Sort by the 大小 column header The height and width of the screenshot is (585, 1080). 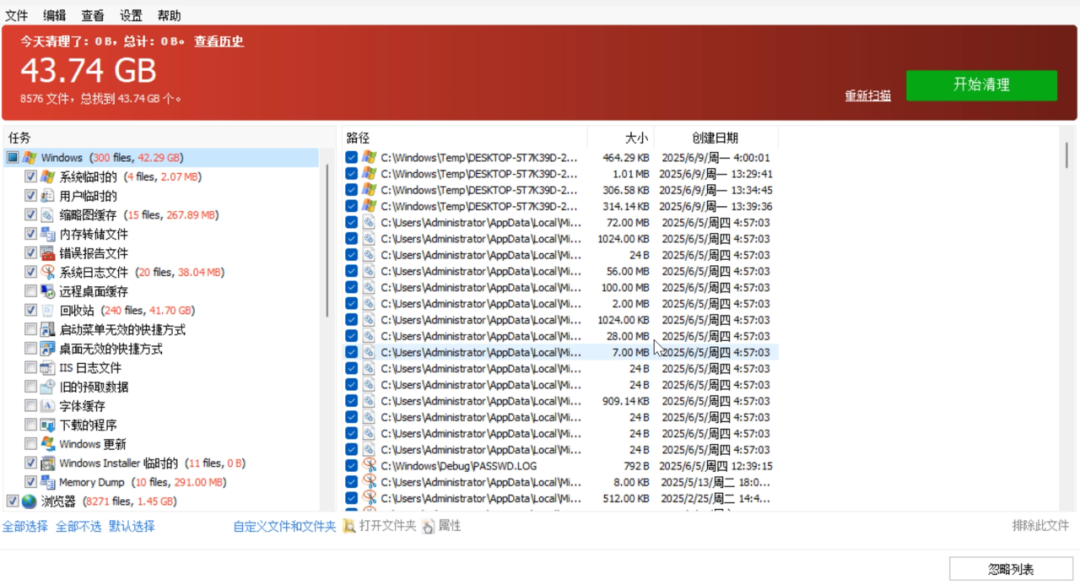[621, 138]
